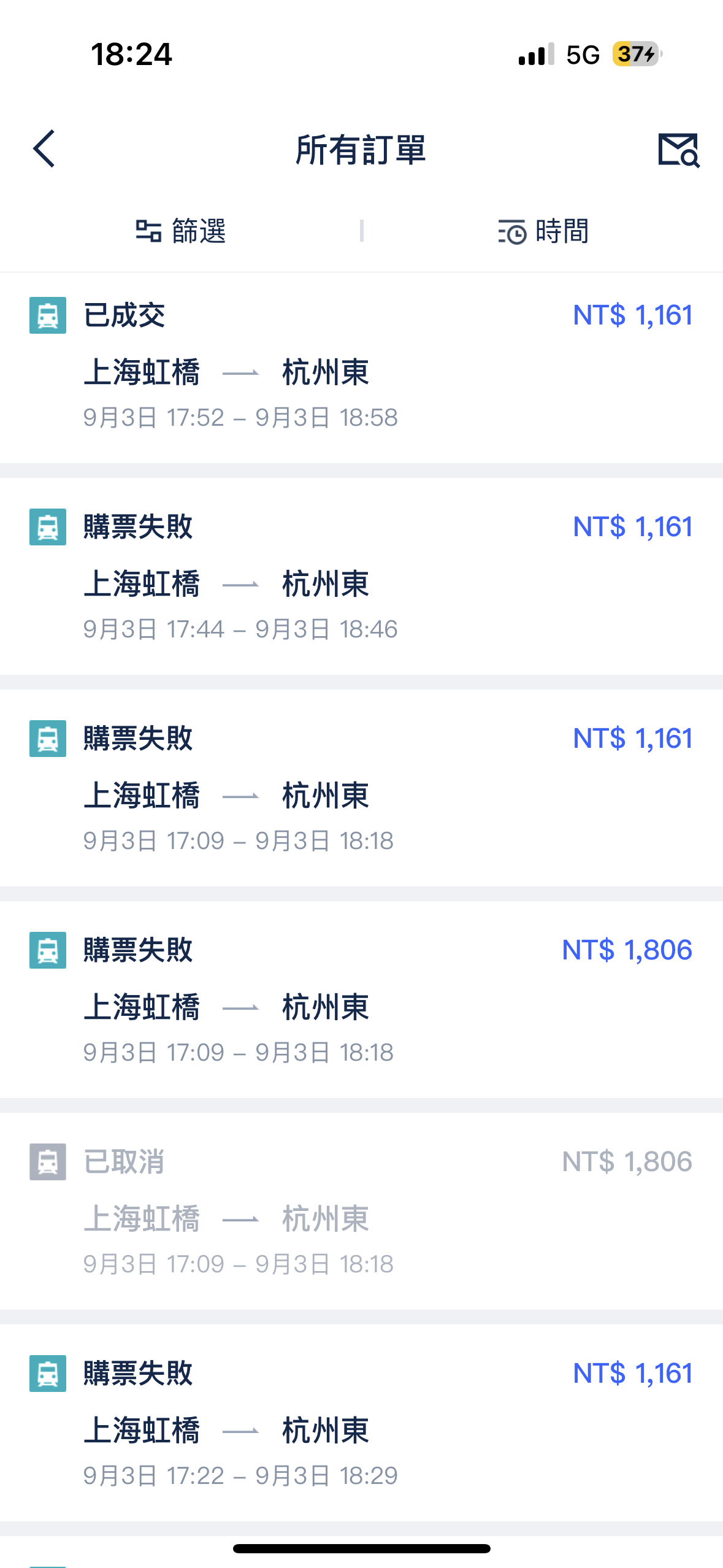Viewport: 723px width, 1568px height.
Task: Tap the grey train icon of 已取消 order
Action: [48, 1162]
